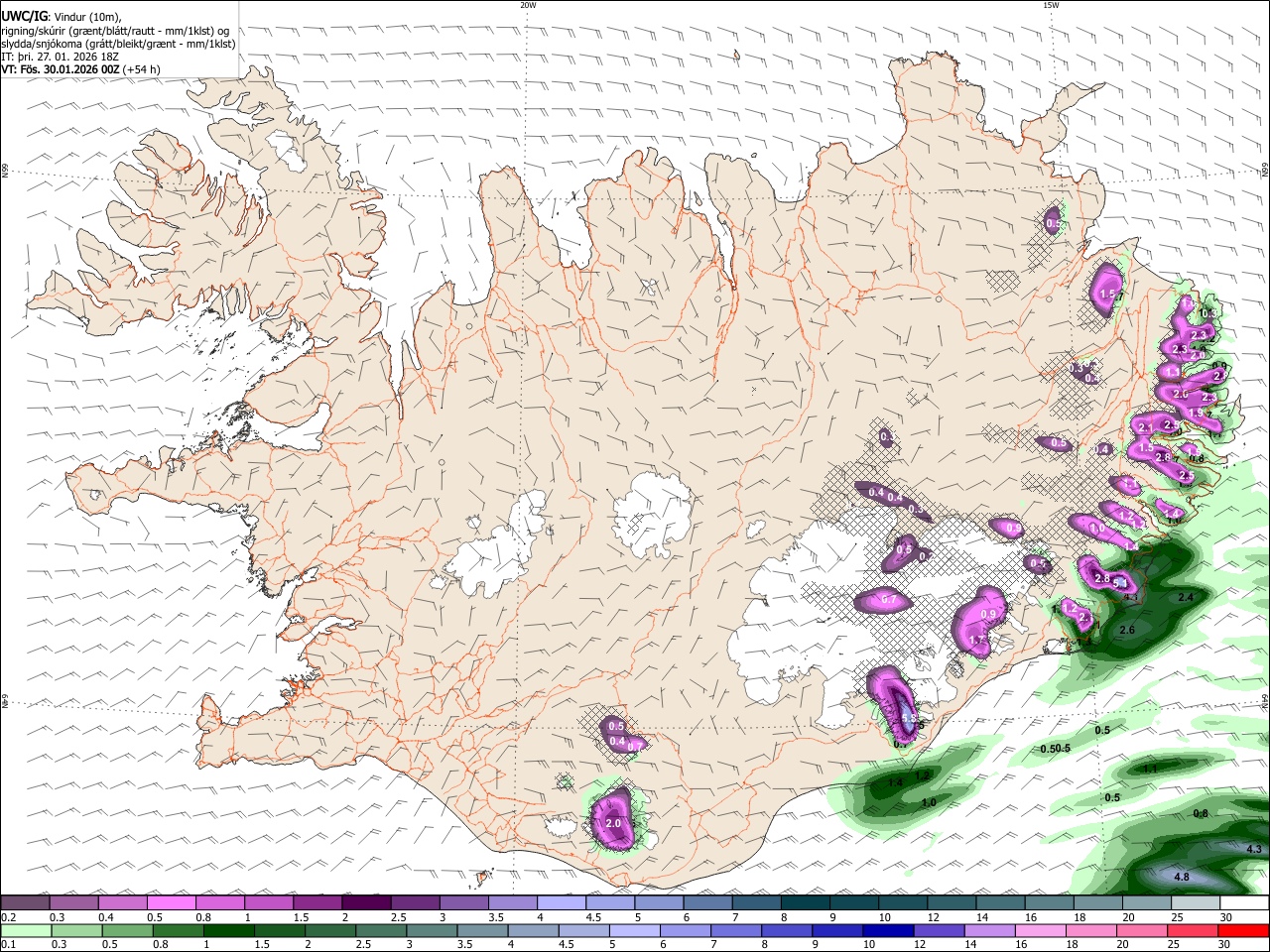Click the VT: Fös. 30.01.2026 00Z (+54 h) line

80,69
